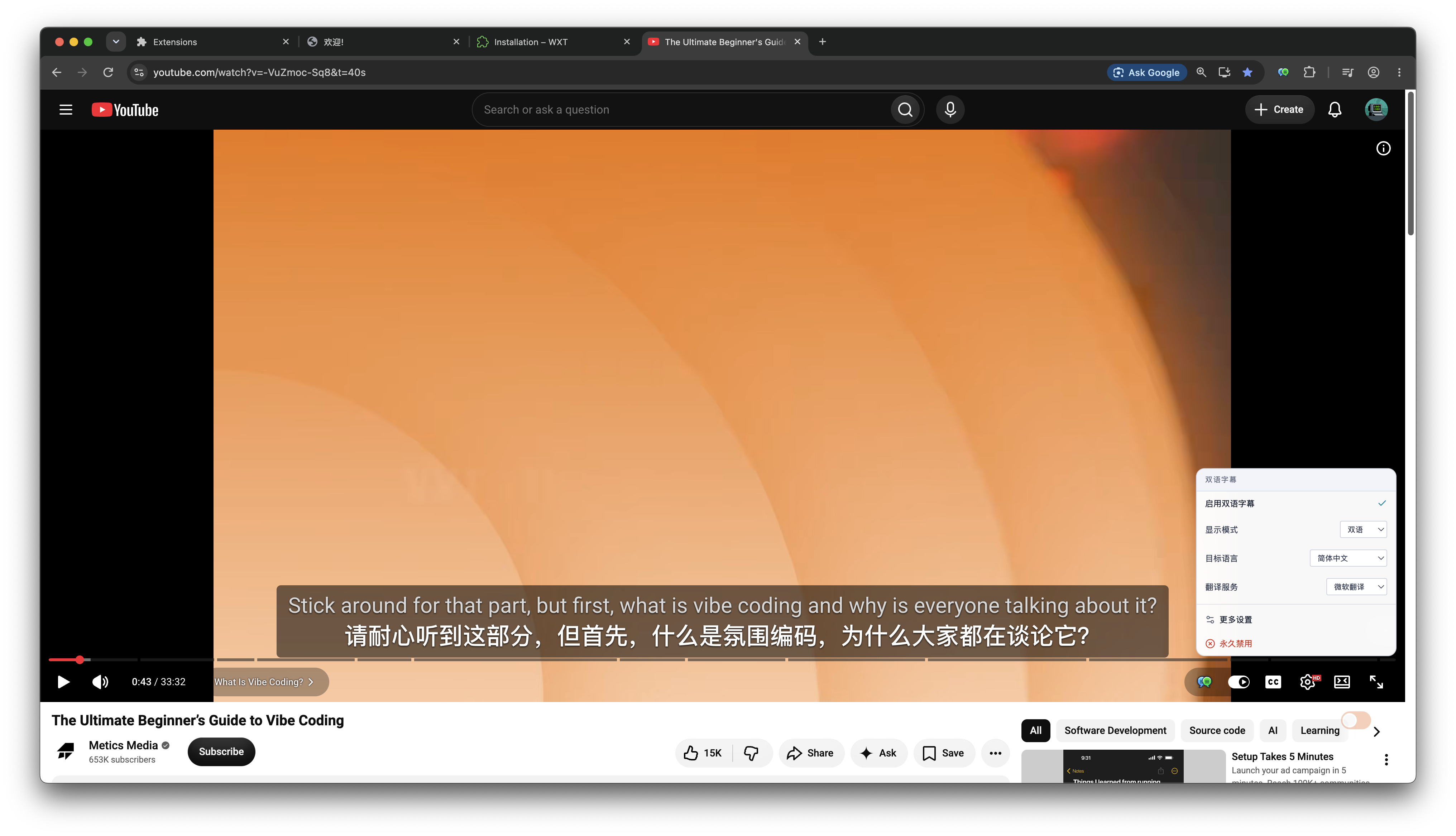Open 显示模式 dropdown showing 双语

point(1363,529)
